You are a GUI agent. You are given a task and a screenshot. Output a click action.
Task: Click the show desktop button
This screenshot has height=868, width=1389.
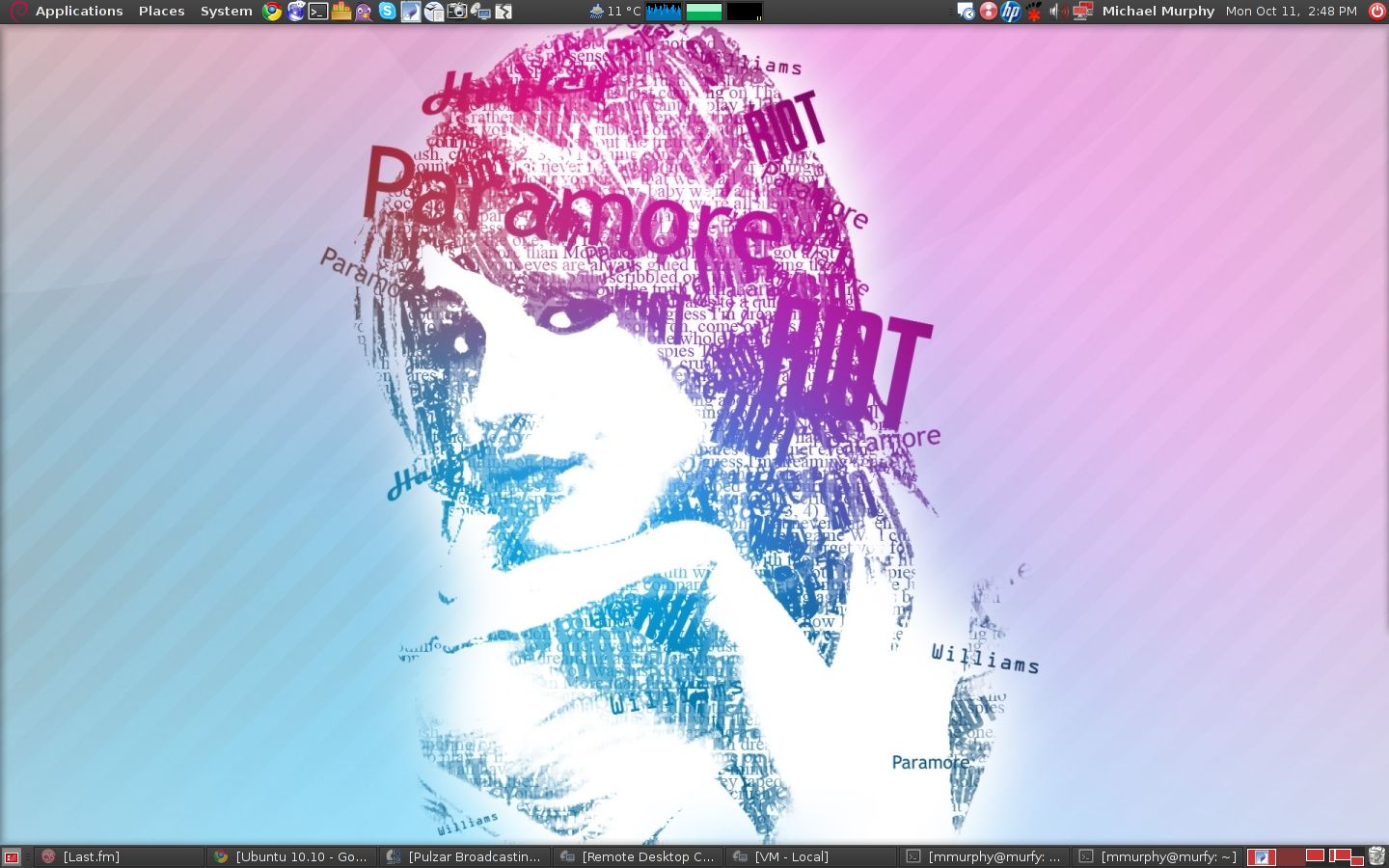12,856
